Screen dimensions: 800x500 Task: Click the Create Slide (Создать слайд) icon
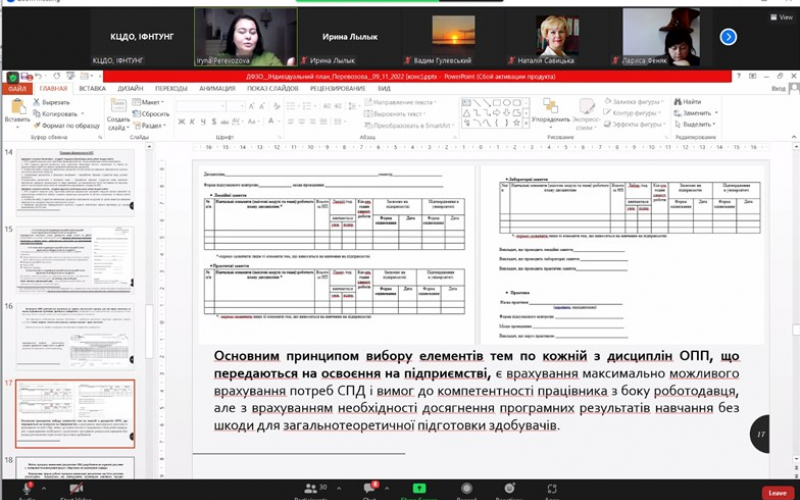coord(118,106)
